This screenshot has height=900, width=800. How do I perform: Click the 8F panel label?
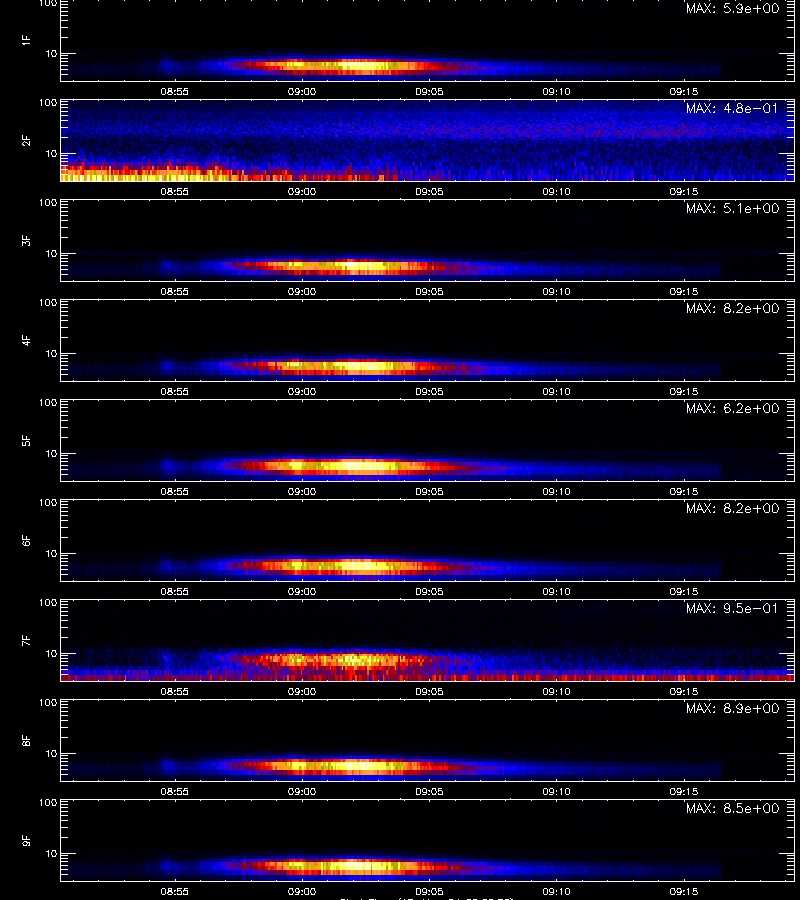(26, 740)
